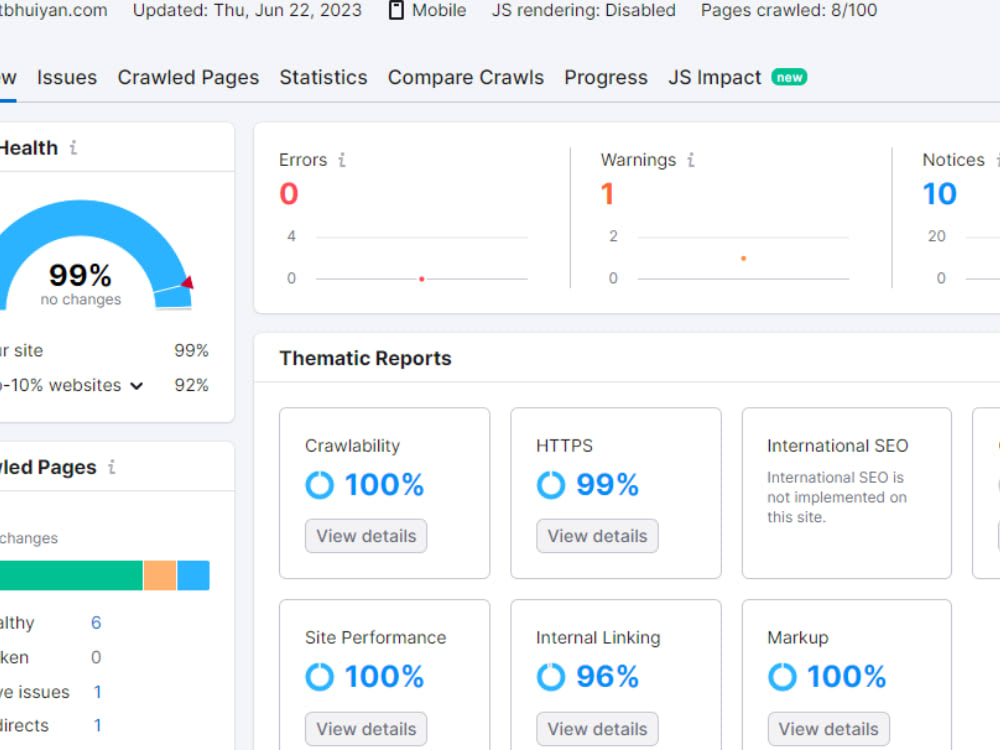View details for Markup
1000x750 pixels.
pos(828,729)
